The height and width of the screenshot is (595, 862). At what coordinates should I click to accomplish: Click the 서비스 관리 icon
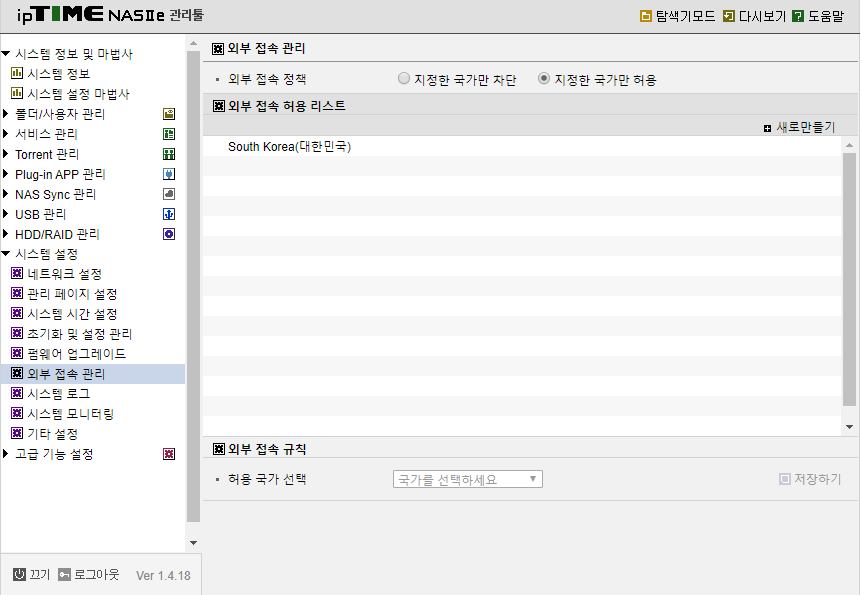pos(169,134)
